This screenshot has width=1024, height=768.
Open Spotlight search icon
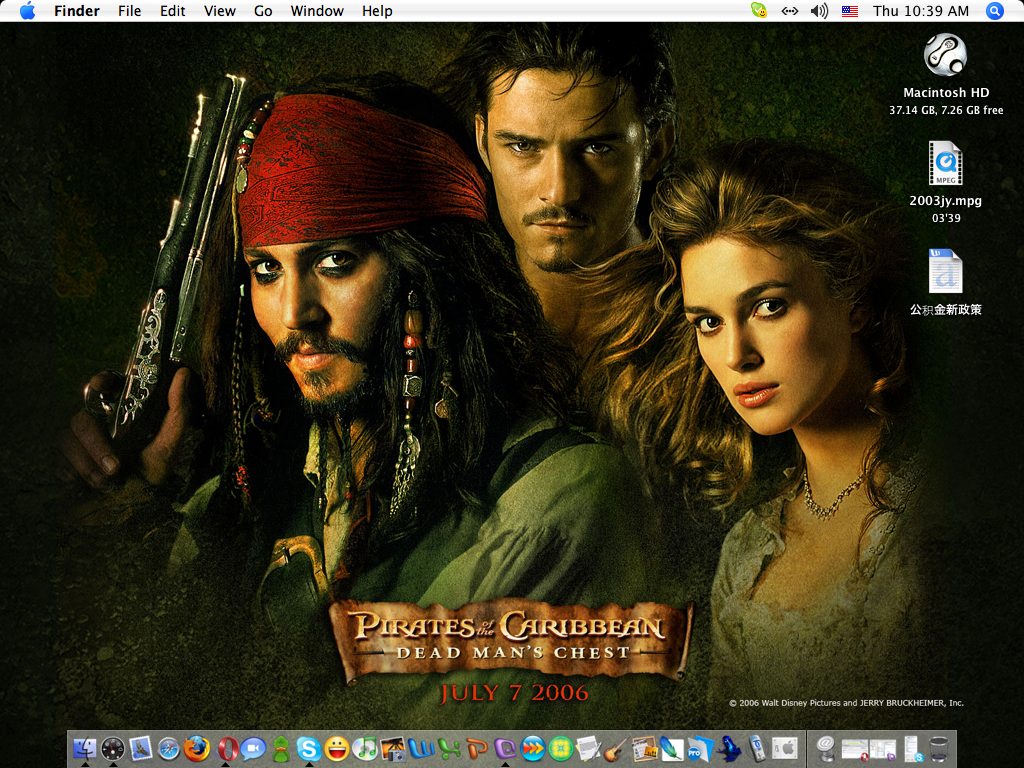(x=994, y=11)
